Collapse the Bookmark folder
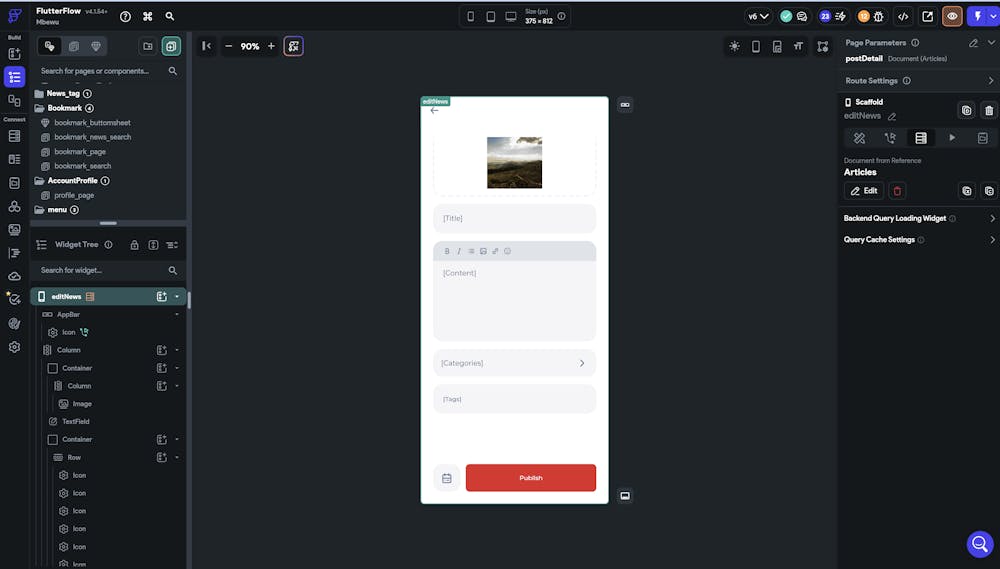 tap(39, 108)
